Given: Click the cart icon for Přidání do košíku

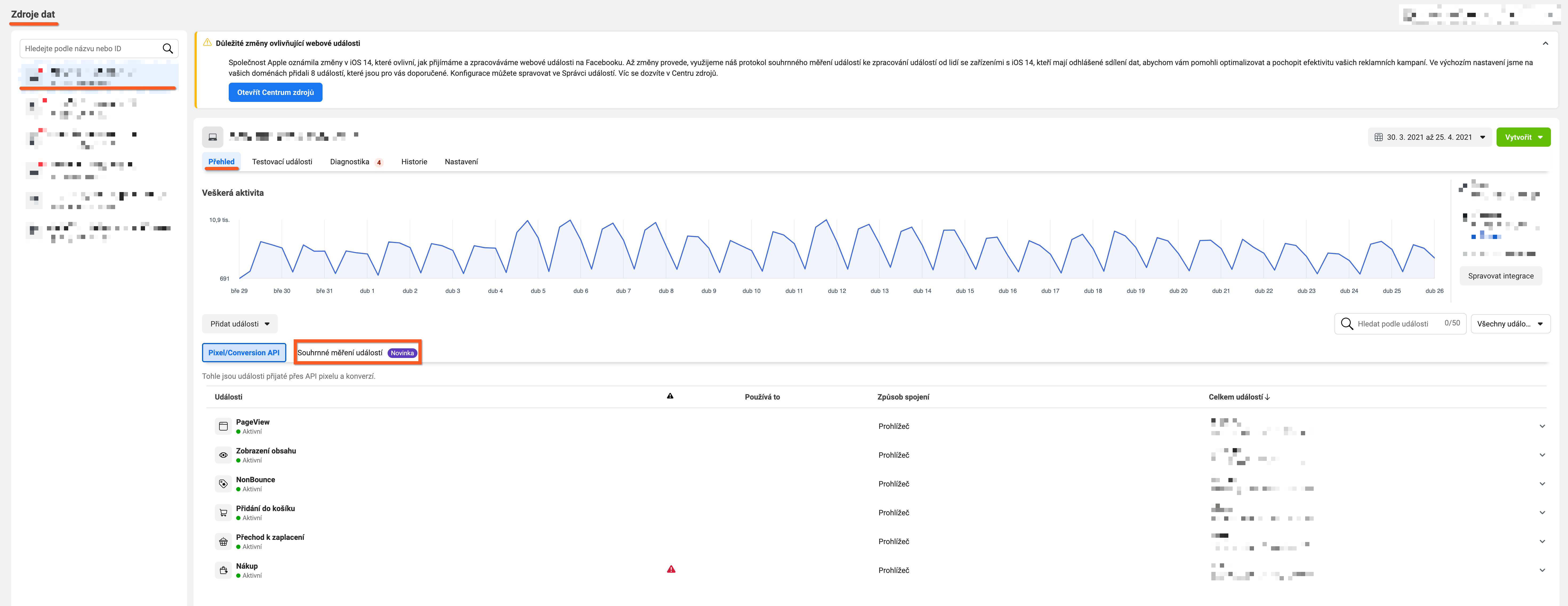Looking at the screenshot, I should tap(223, 513).
